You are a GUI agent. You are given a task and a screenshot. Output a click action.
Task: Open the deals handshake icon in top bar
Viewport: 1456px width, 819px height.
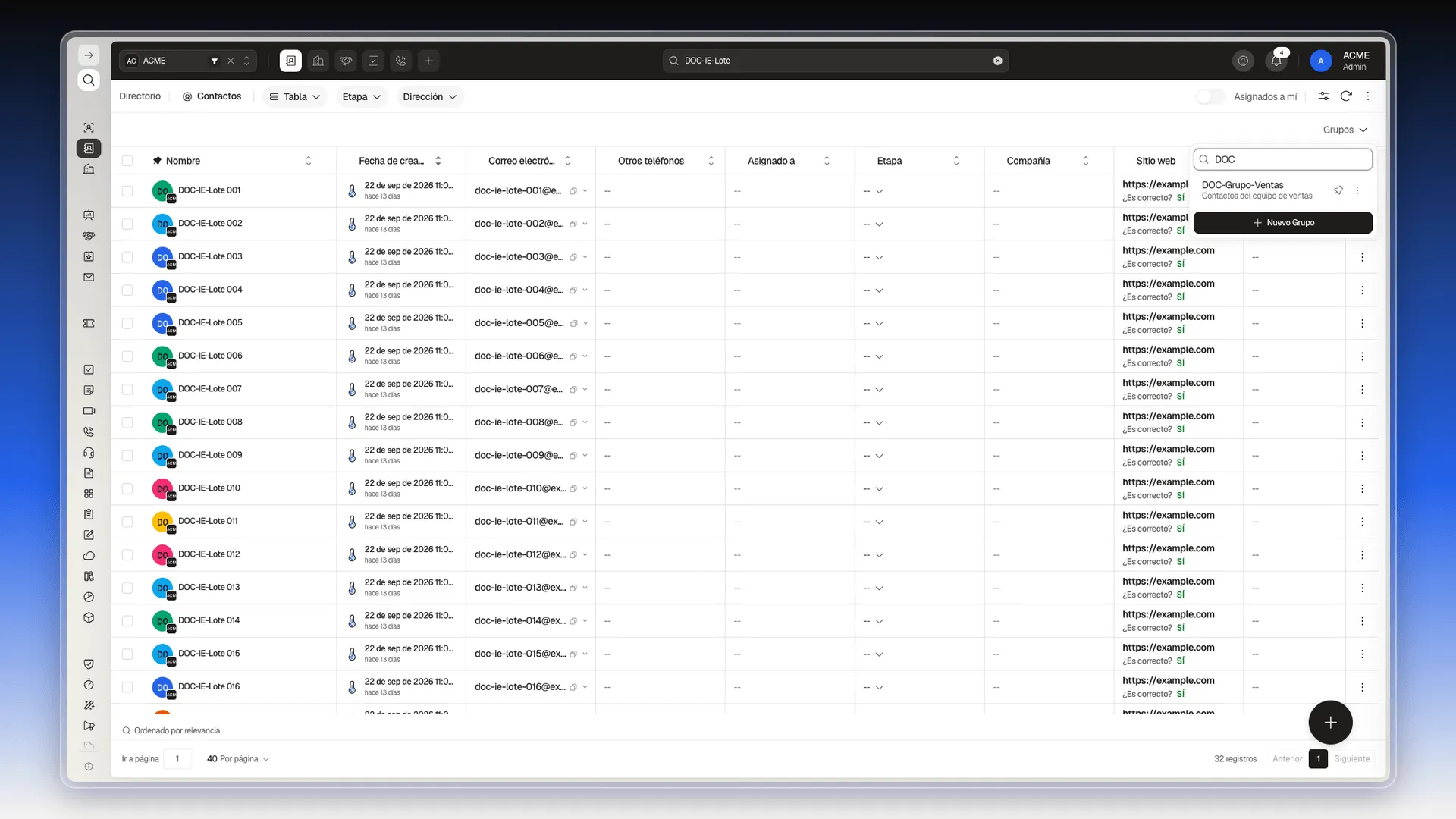(x=346, y=61)
